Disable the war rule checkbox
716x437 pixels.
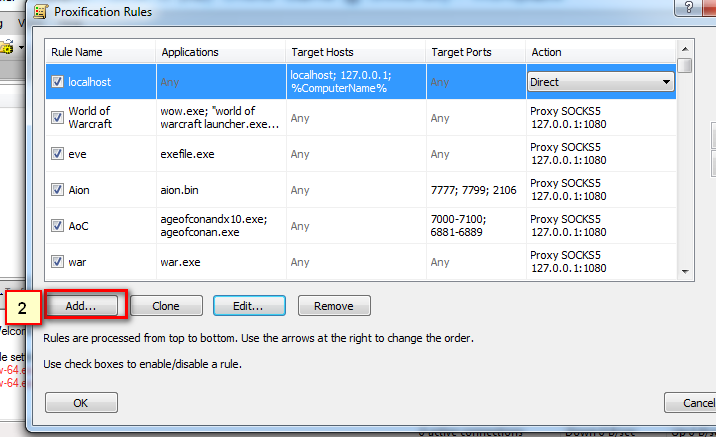point(57,262)
